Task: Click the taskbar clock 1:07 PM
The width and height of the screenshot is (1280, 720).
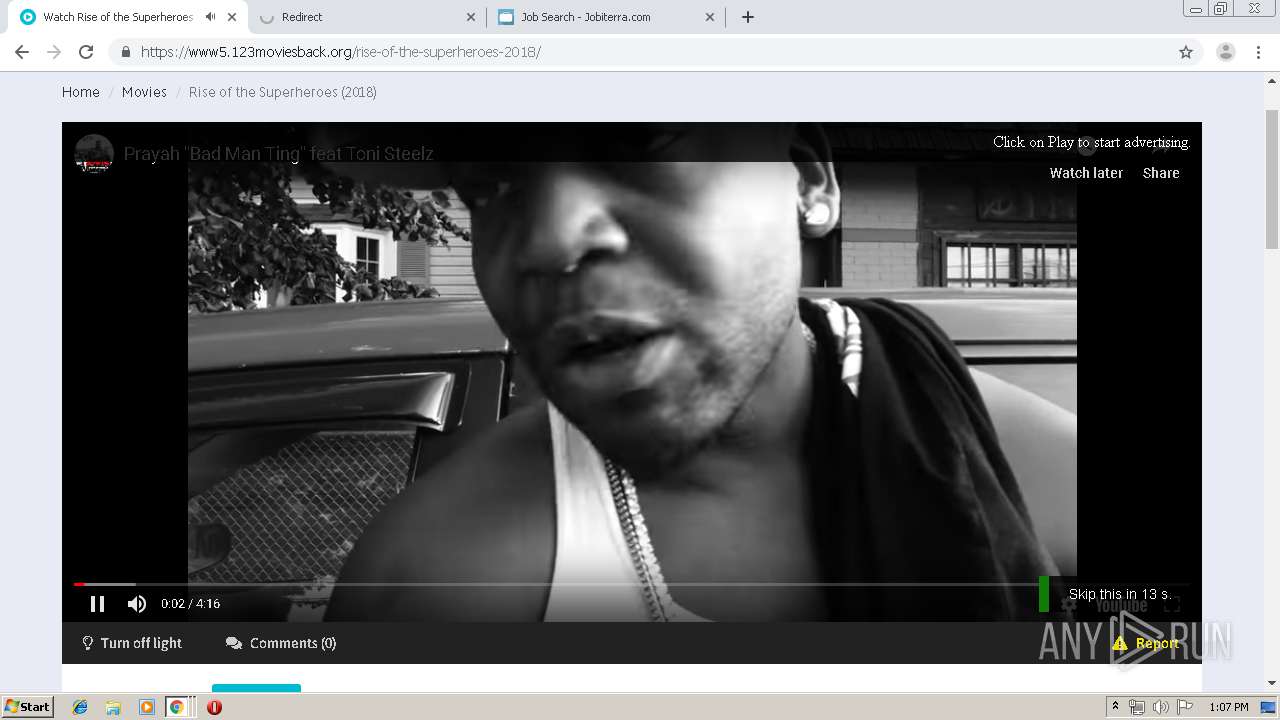Action: coord(1229,707)
